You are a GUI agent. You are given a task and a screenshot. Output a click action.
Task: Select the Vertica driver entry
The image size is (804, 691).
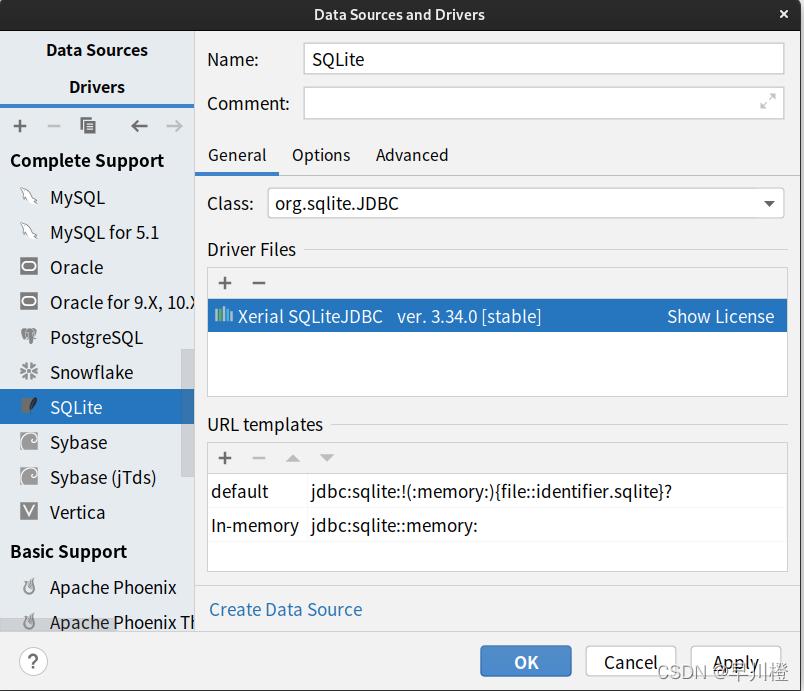[x=97, y=512]
